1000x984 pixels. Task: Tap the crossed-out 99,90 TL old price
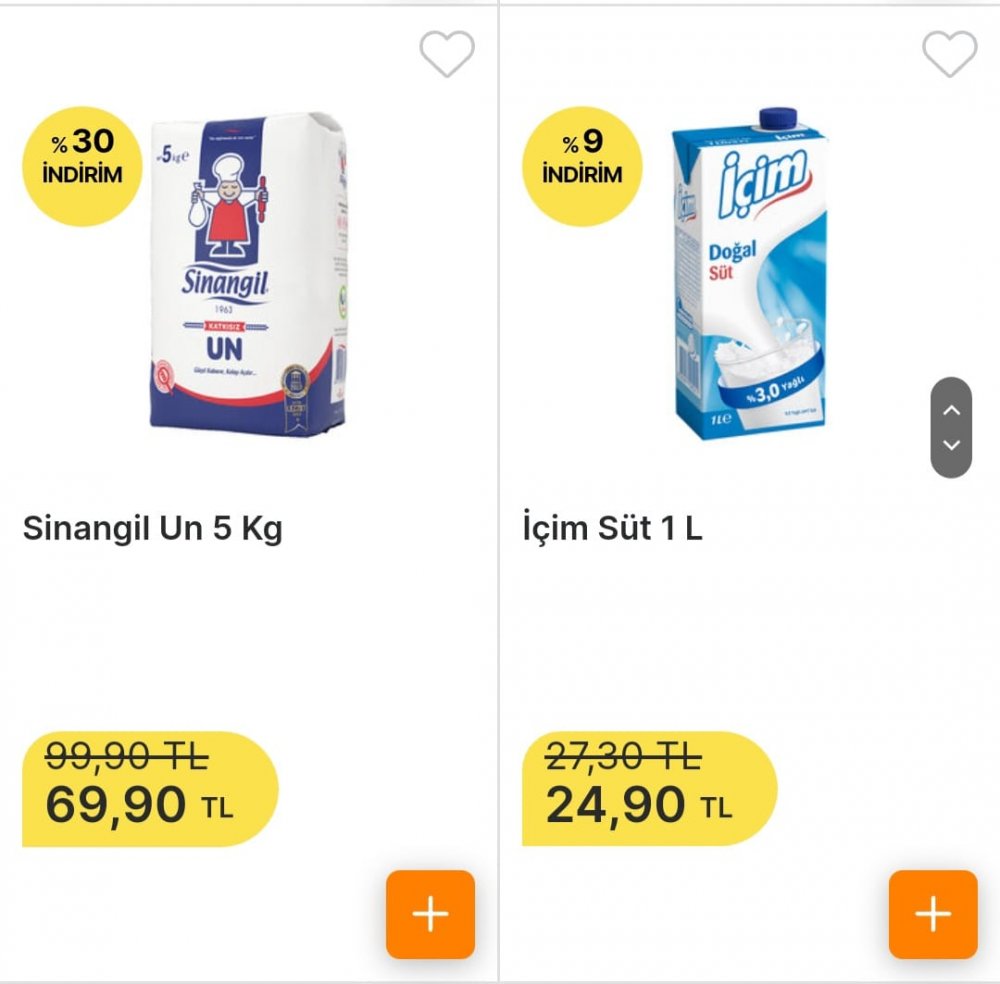point(126,757)
